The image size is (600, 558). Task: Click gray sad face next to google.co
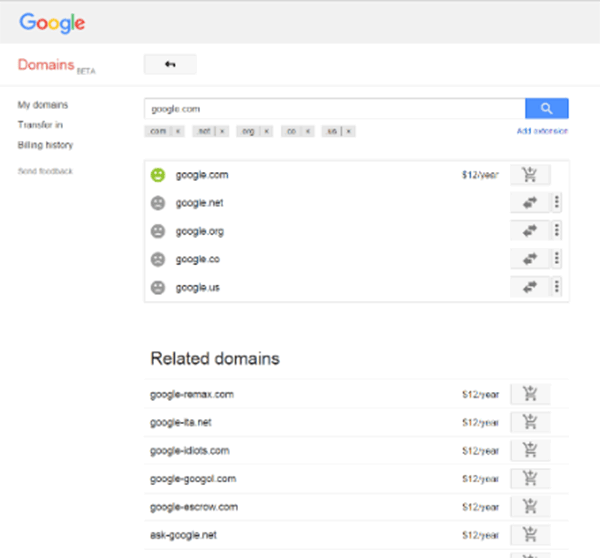tap(158, 259)
